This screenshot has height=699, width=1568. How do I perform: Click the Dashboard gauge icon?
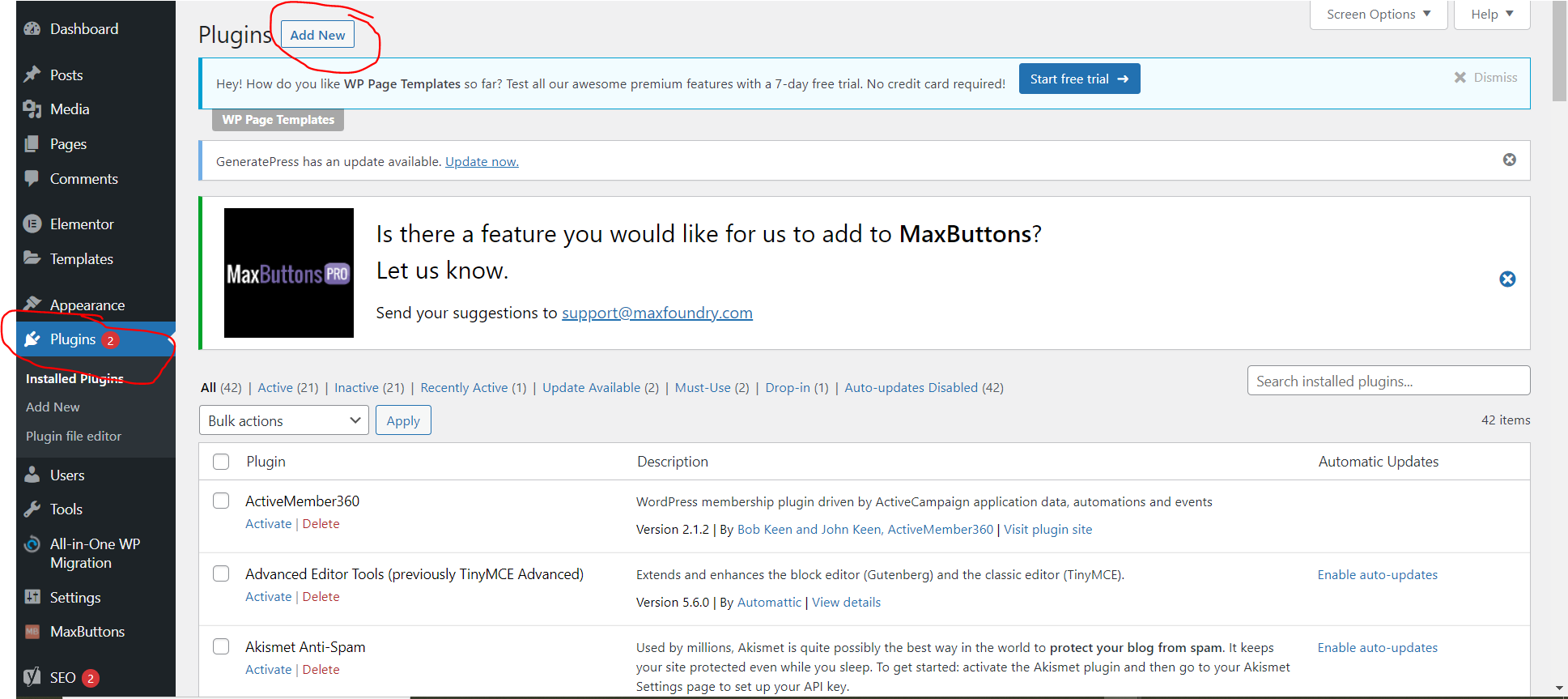click(x=32, y=29)
